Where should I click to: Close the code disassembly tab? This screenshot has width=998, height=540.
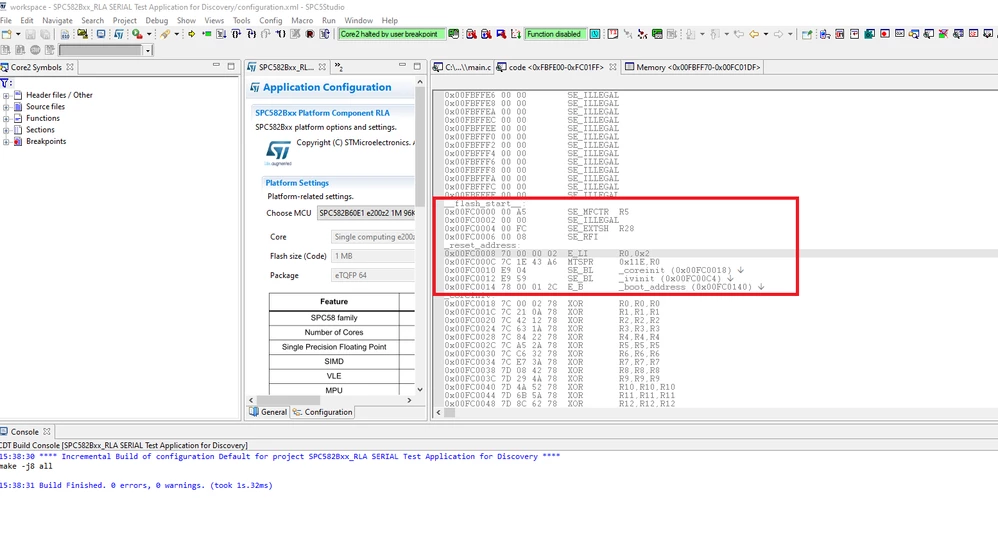click(x=612, y=67)
